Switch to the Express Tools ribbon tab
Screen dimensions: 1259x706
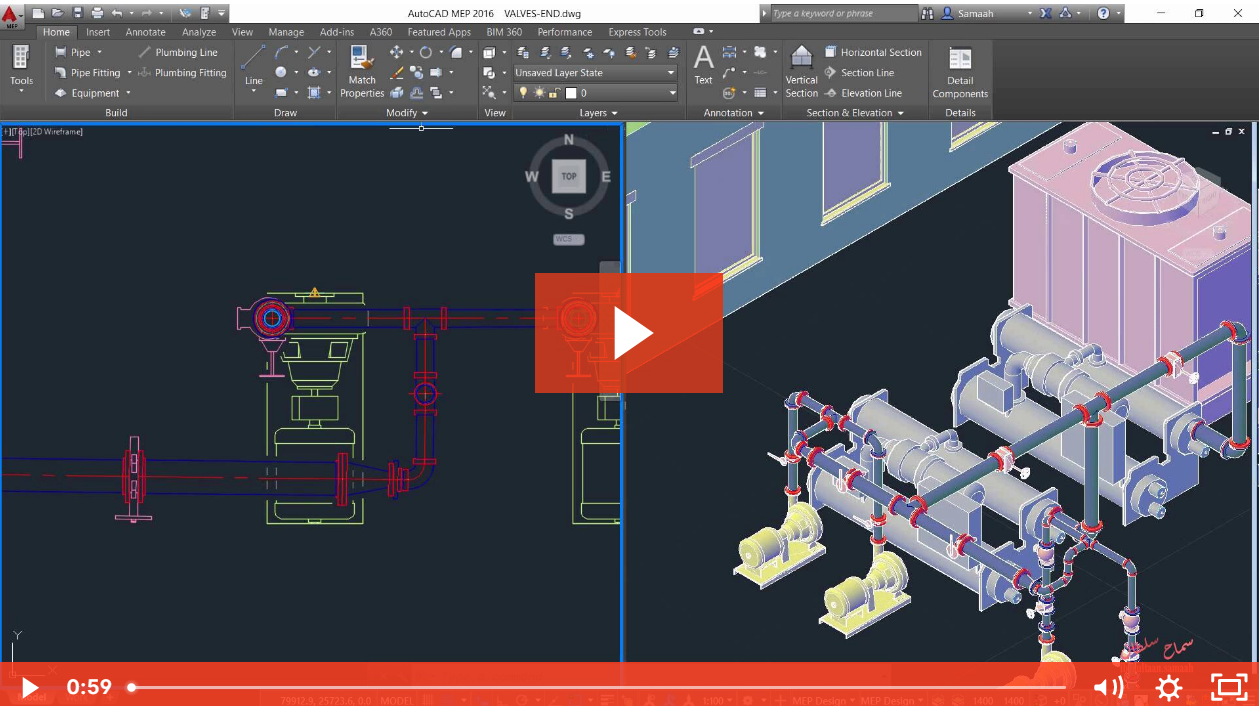[637, 32]
